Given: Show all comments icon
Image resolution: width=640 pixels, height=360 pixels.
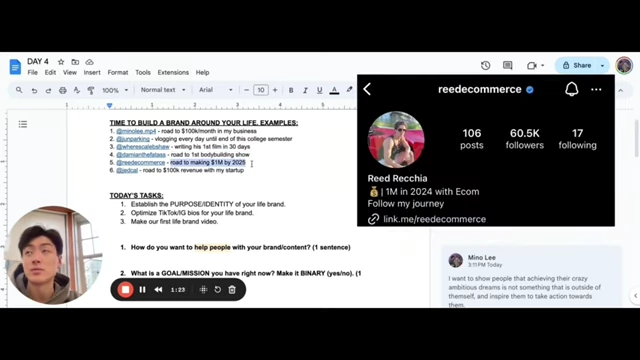Looking at the screenshot, I should tap(507, 65).
